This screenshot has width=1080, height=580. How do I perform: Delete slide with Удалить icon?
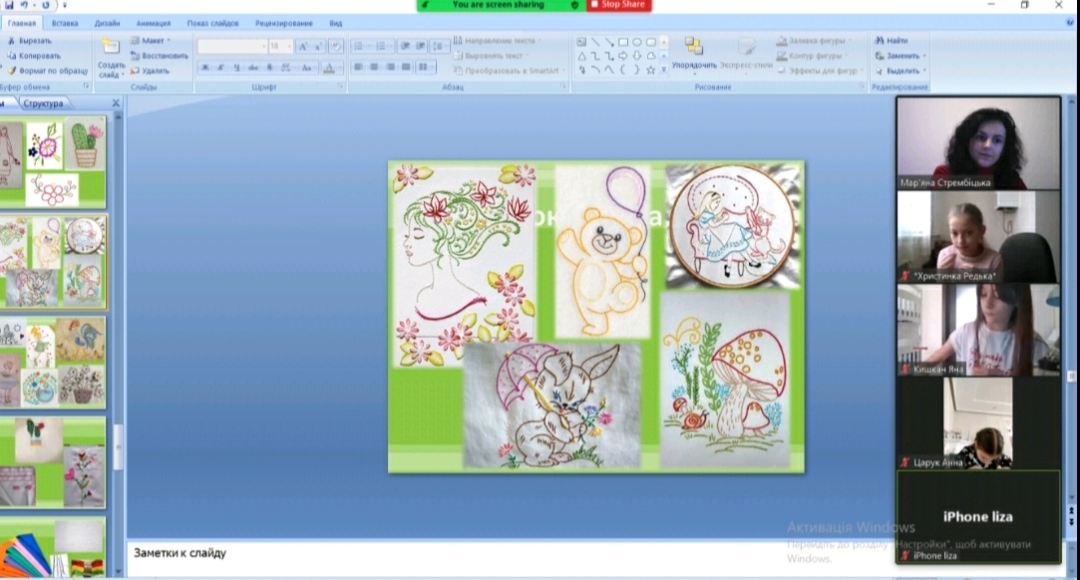pos(135,71)
